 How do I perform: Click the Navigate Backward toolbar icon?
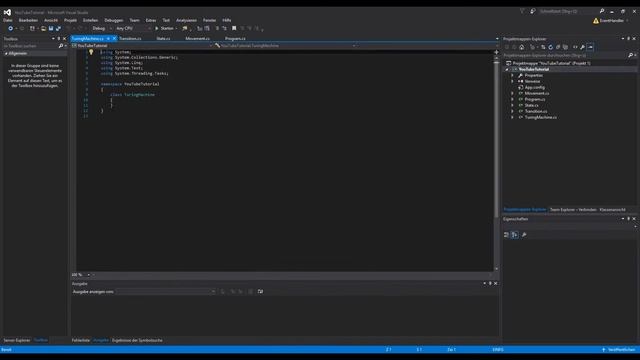coord(10,28)
